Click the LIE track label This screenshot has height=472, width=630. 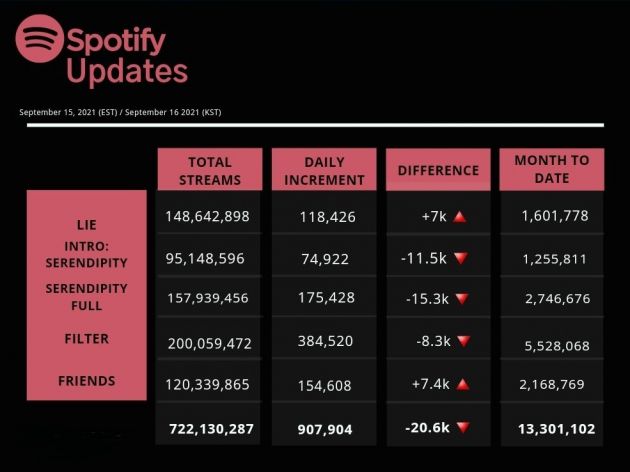[86, 225]
